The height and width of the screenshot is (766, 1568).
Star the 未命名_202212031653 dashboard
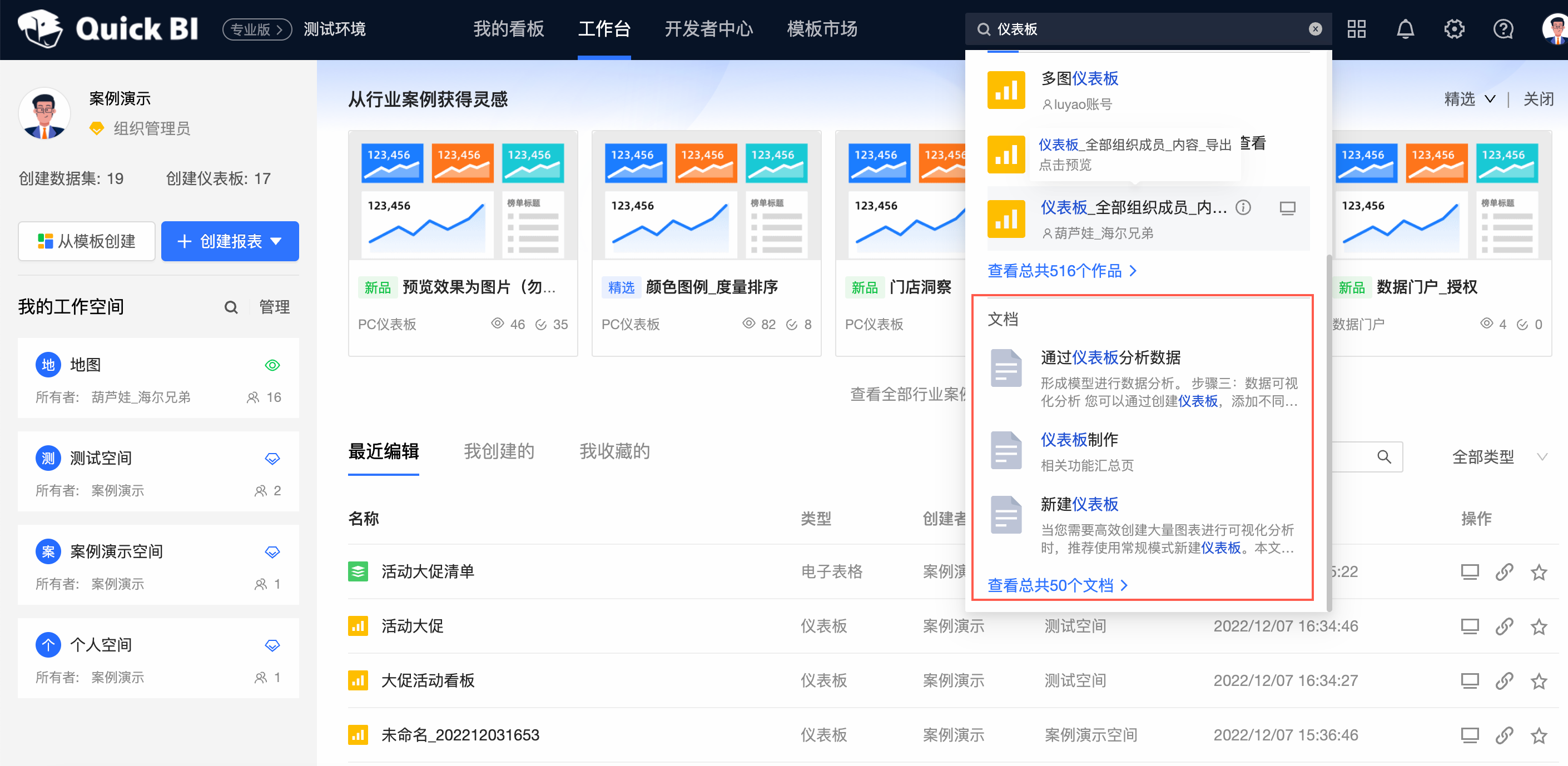1539,734
